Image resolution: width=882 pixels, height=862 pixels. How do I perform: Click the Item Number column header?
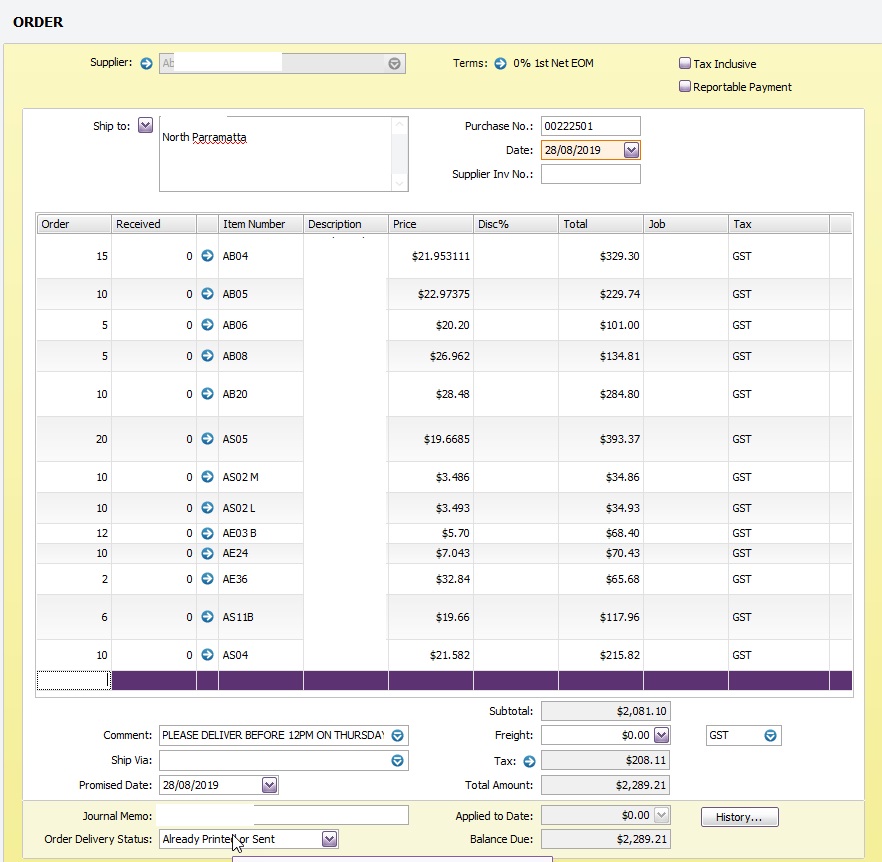point(260,224)
